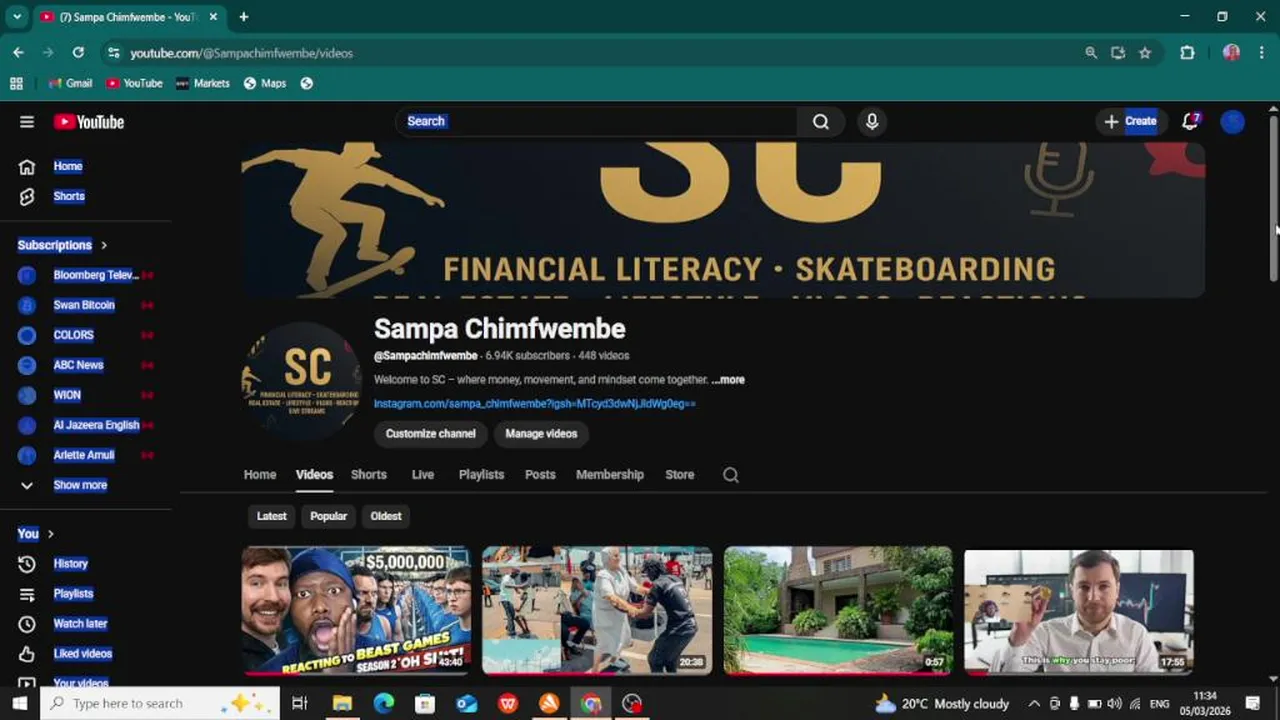Open the Store tab
Screen dimensions: 1280x720
click(x=680, y=475)
